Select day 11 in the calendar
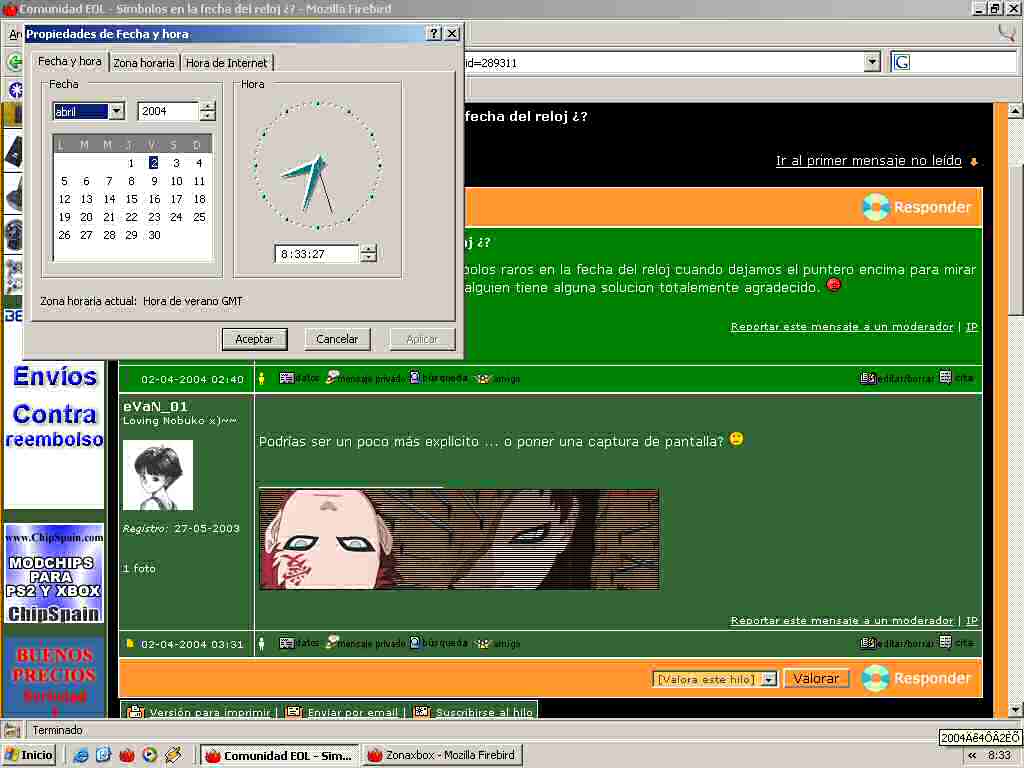1024x768 pixels. tap(199, 181)
